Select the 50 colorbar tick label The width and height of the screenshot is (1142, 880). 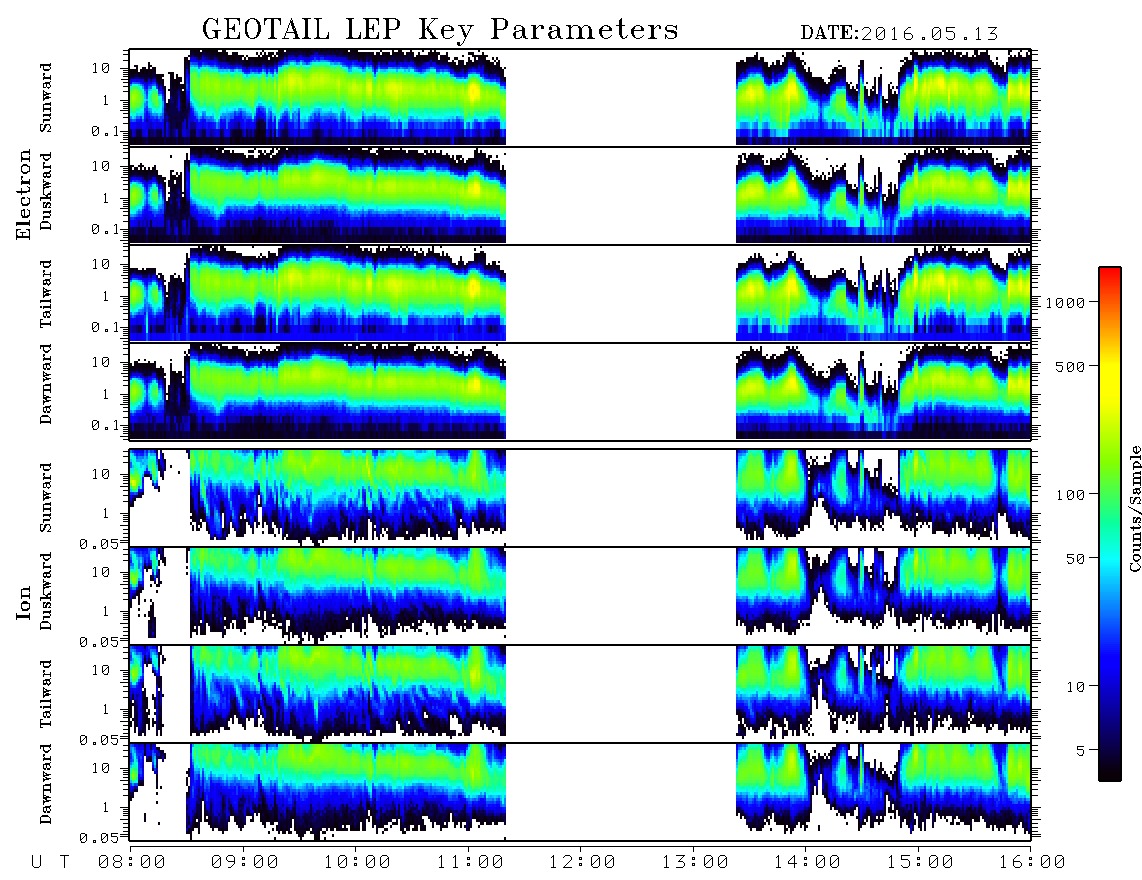(x=1075, y=559)
